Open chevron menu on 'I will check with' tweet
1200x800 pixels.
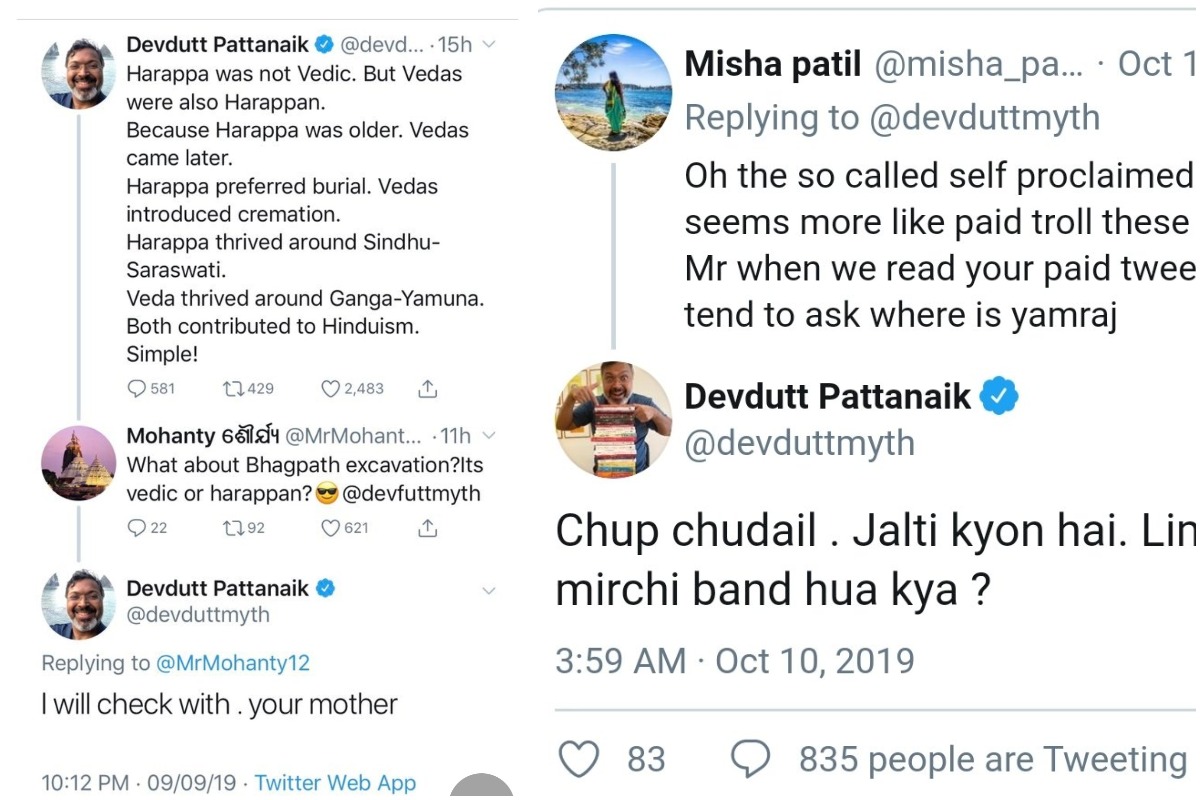click(489, 590)
